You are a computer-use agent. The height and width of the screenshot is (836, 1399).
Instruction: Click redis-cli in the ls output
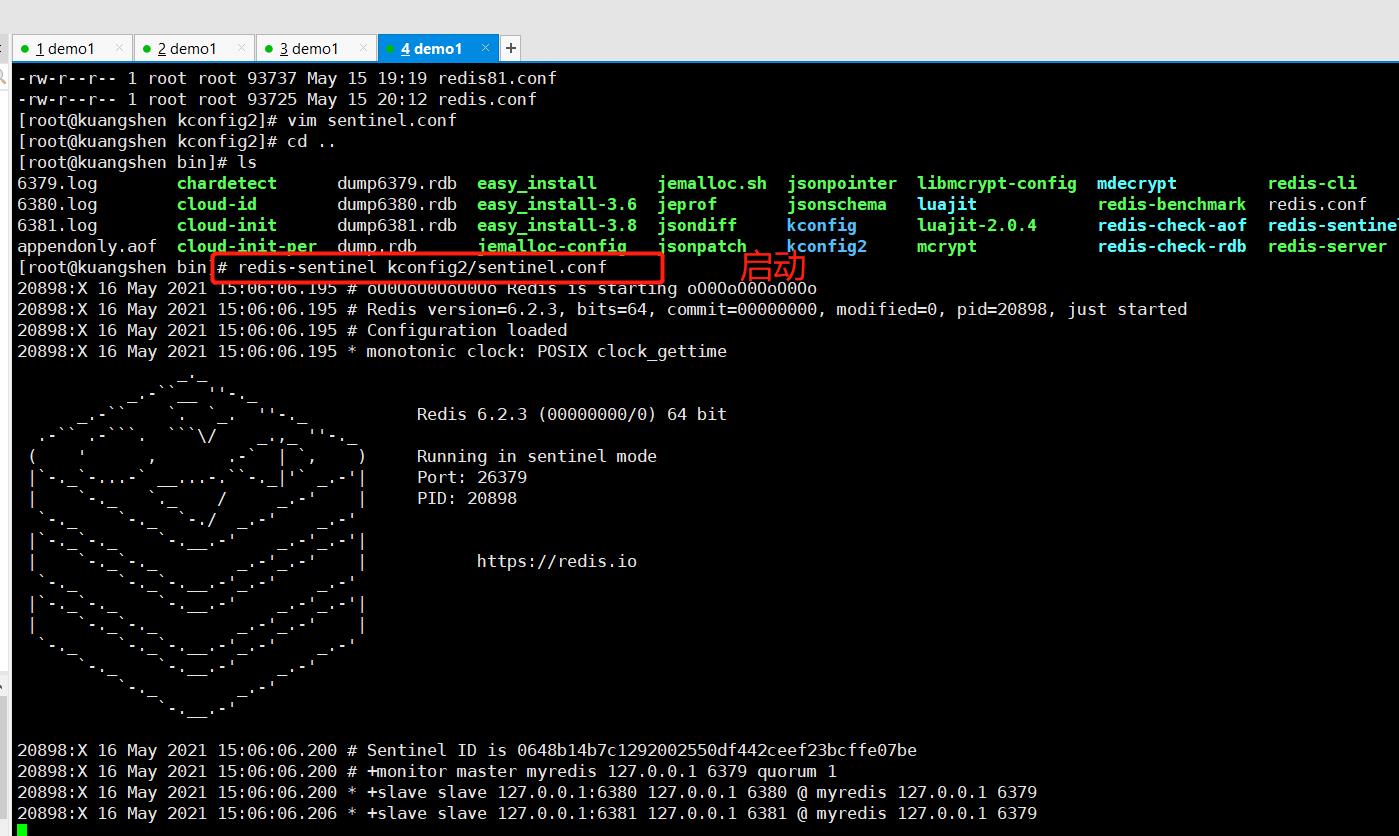point(1312,183)
